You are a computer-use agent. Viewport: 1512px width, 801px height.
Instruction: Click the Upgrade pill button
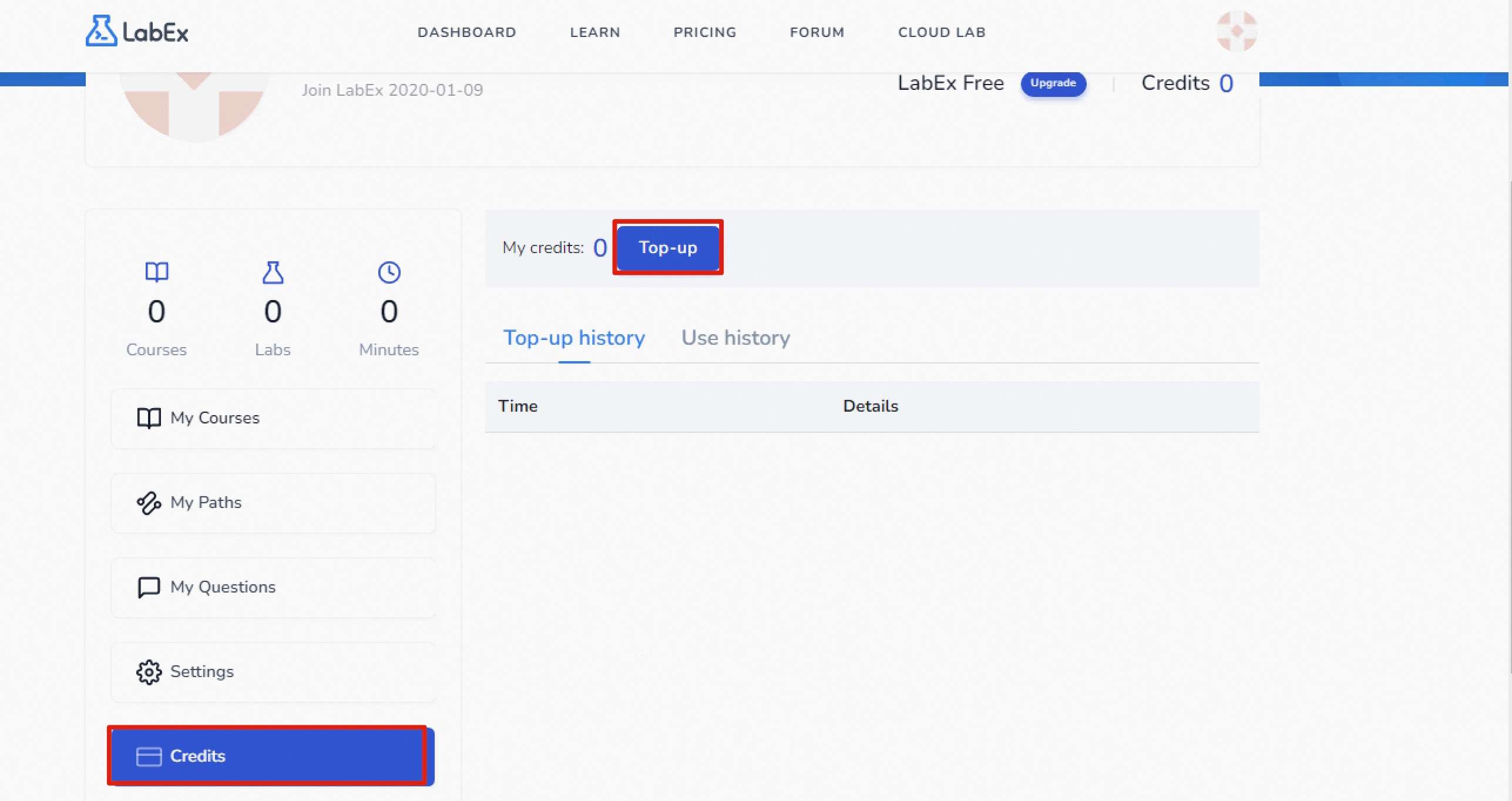[1053, 83]
